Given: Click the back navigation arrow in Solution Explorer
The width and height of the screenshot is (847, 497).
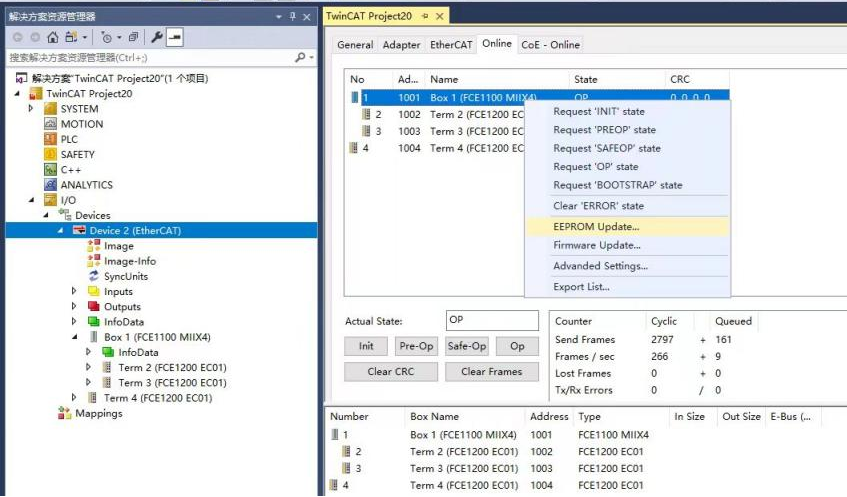Looking at the screenshot, I should [x=18, y=37].
